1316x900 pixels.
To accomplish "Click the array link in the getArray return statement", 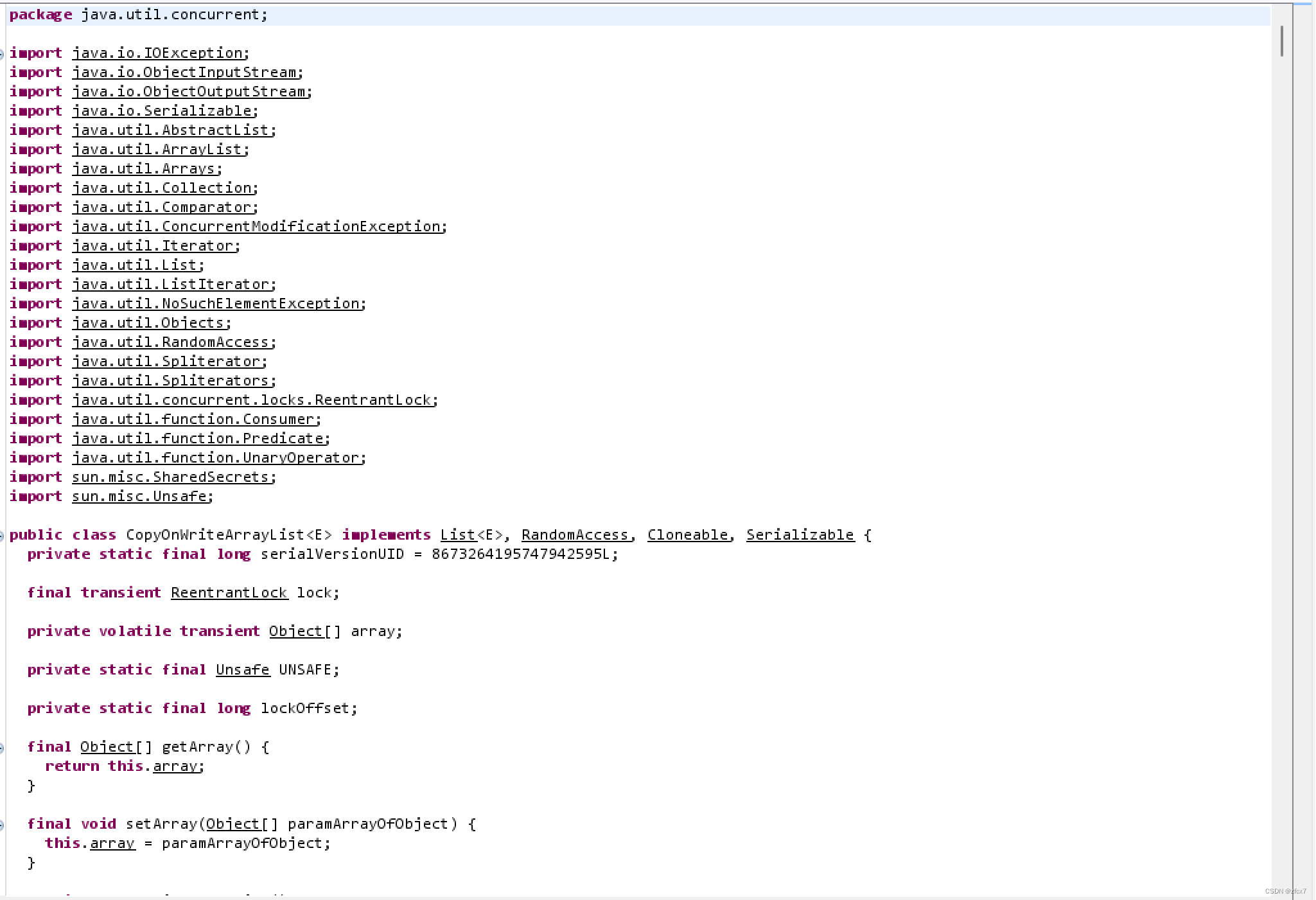I will [175, 766].
